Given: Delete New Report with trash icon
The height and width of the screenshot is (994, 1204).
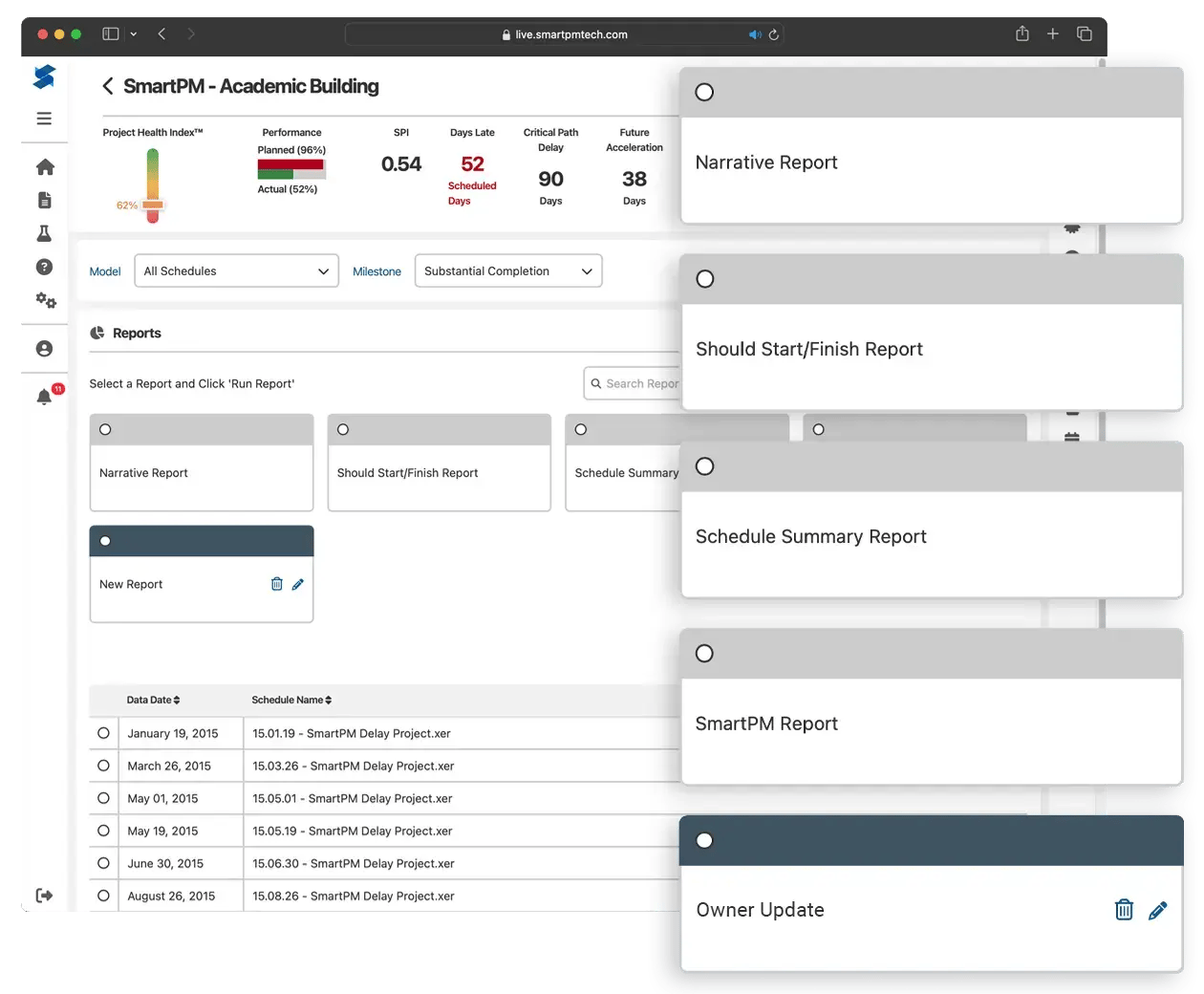Looking at the screenshot, I should tap(277, 584).
